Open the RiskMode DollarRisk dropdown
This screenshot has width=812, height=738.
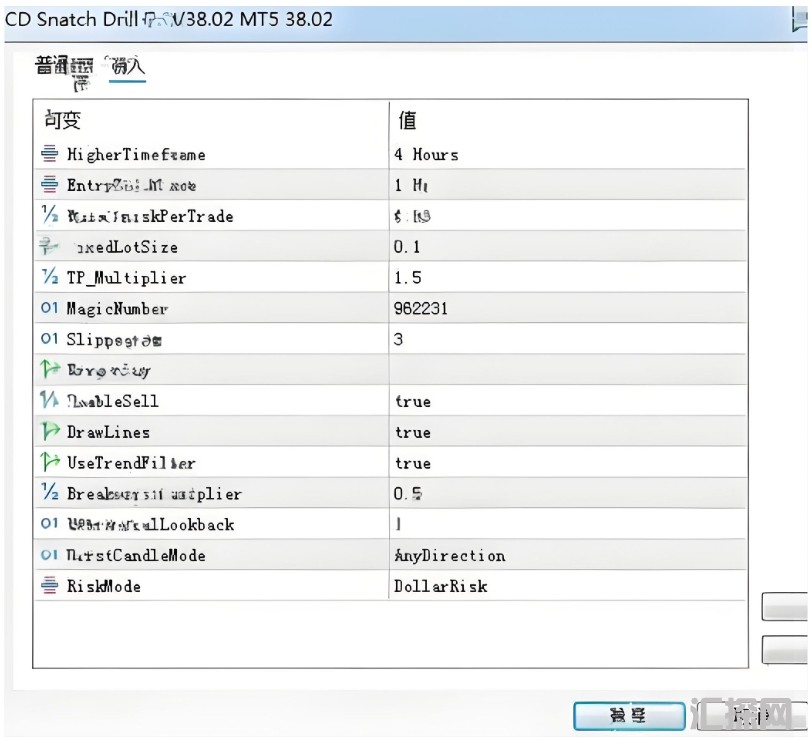[x=440, y=586]
